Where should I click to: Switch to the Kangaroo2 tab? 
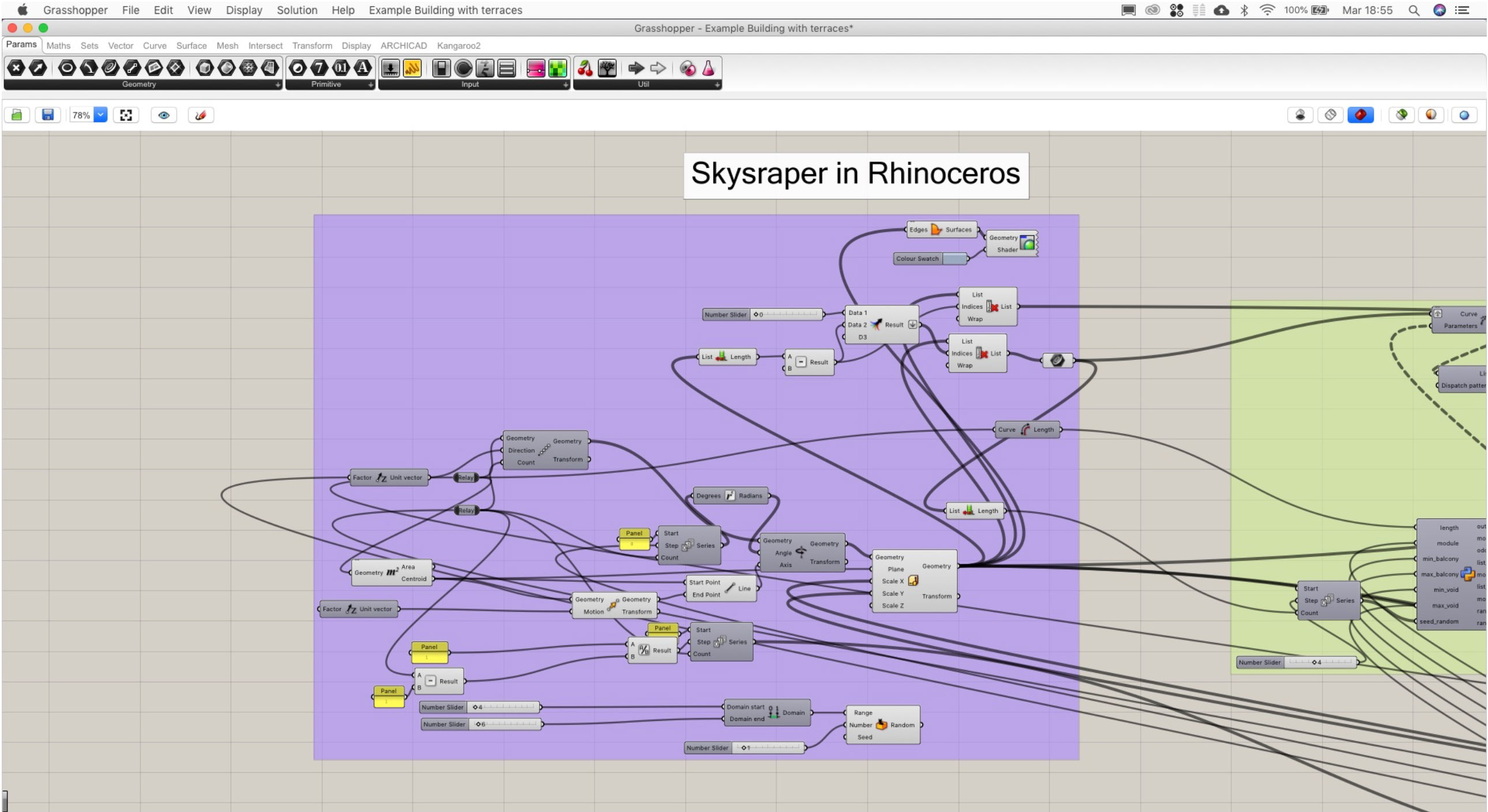[458, 46]
